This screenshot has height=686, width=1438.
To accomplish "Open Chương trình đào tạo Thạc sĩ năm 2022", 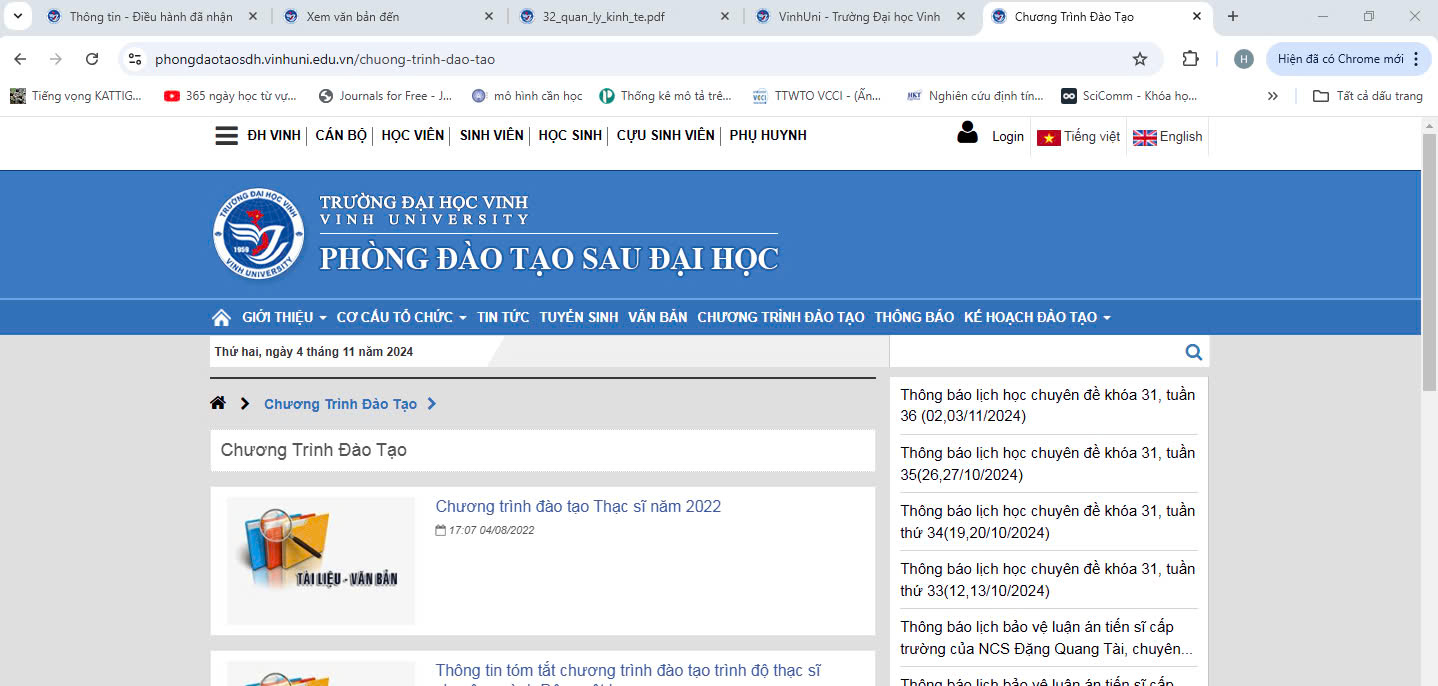I will (x=578, y=506).
